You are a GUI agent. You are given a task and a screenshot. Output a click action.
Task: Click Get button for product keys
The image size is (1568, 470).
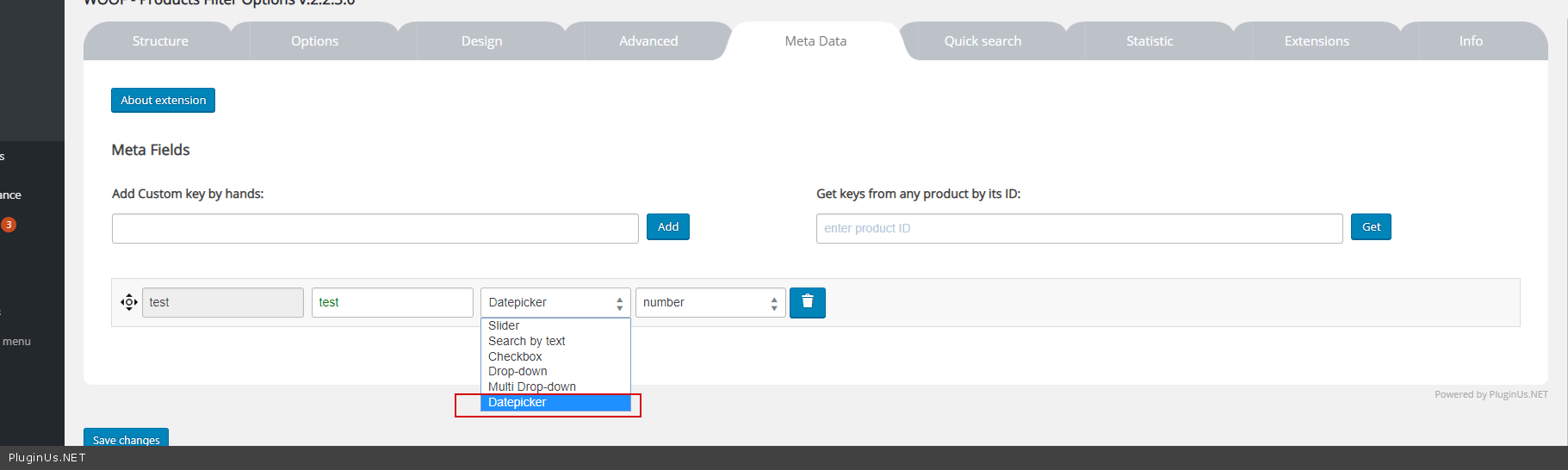click(x=1371, y=227)
